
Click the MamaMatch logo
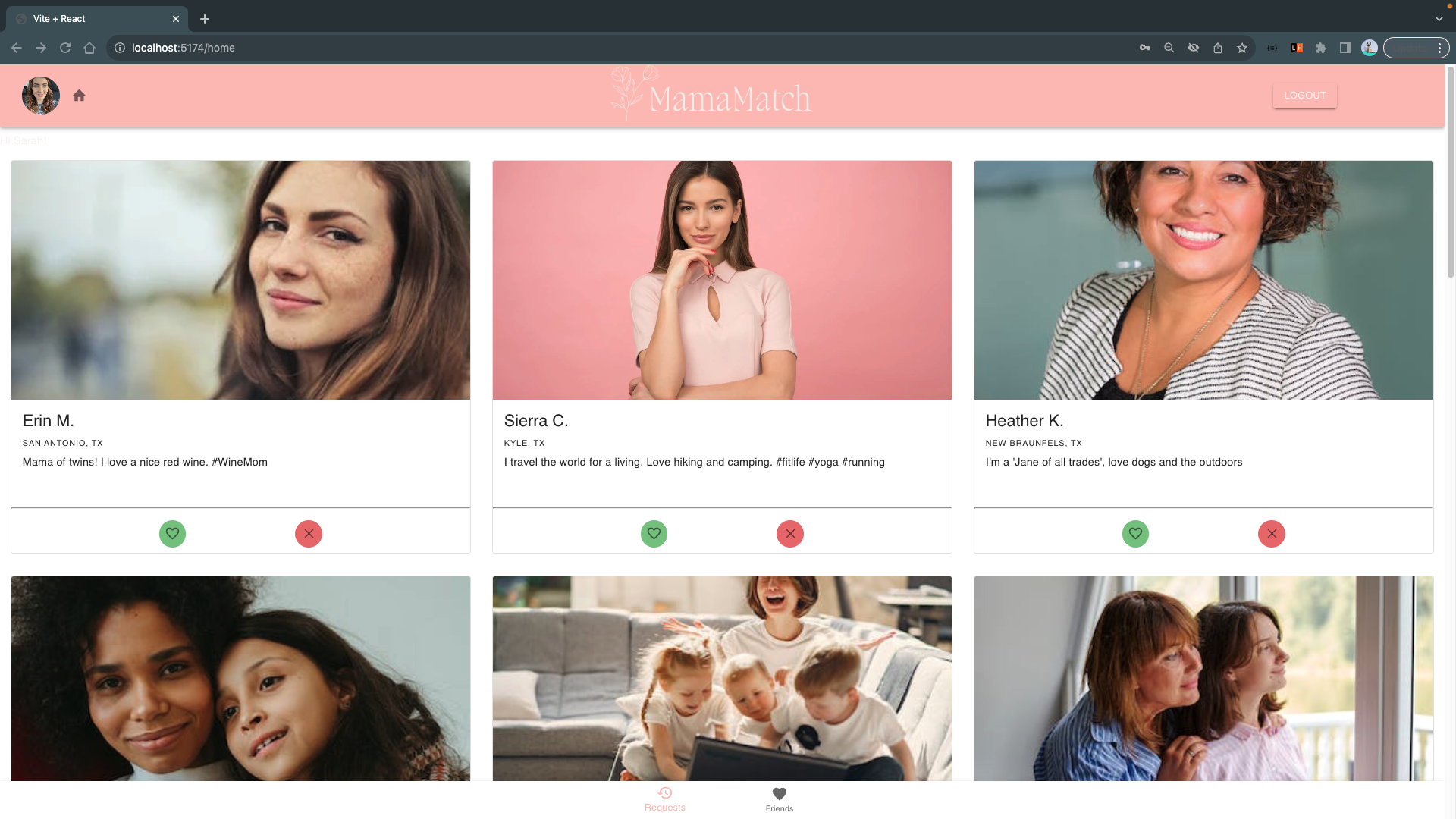711,96
